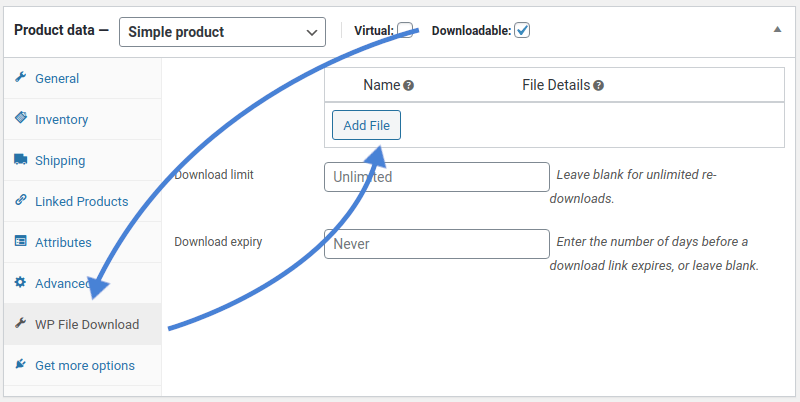Click the wrench icon beside General
The image size is (800, 402).
(x=20, y=78)
